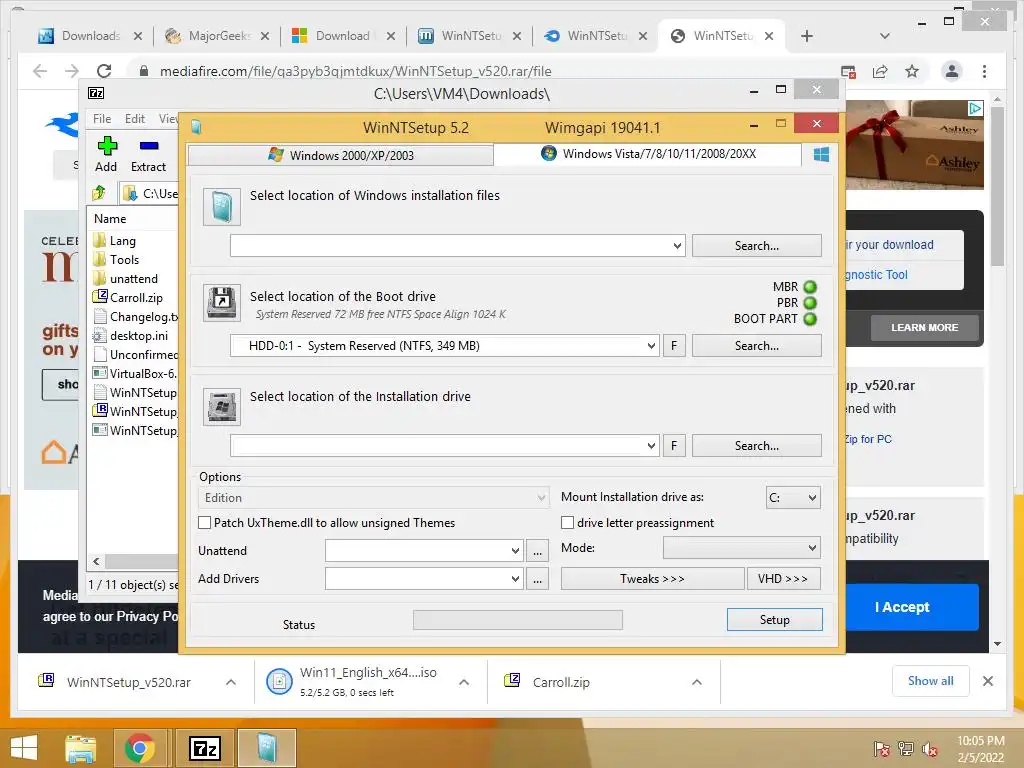Click the Setup button
This screenshot has width=1024, height=768.
tap(775, 620)
